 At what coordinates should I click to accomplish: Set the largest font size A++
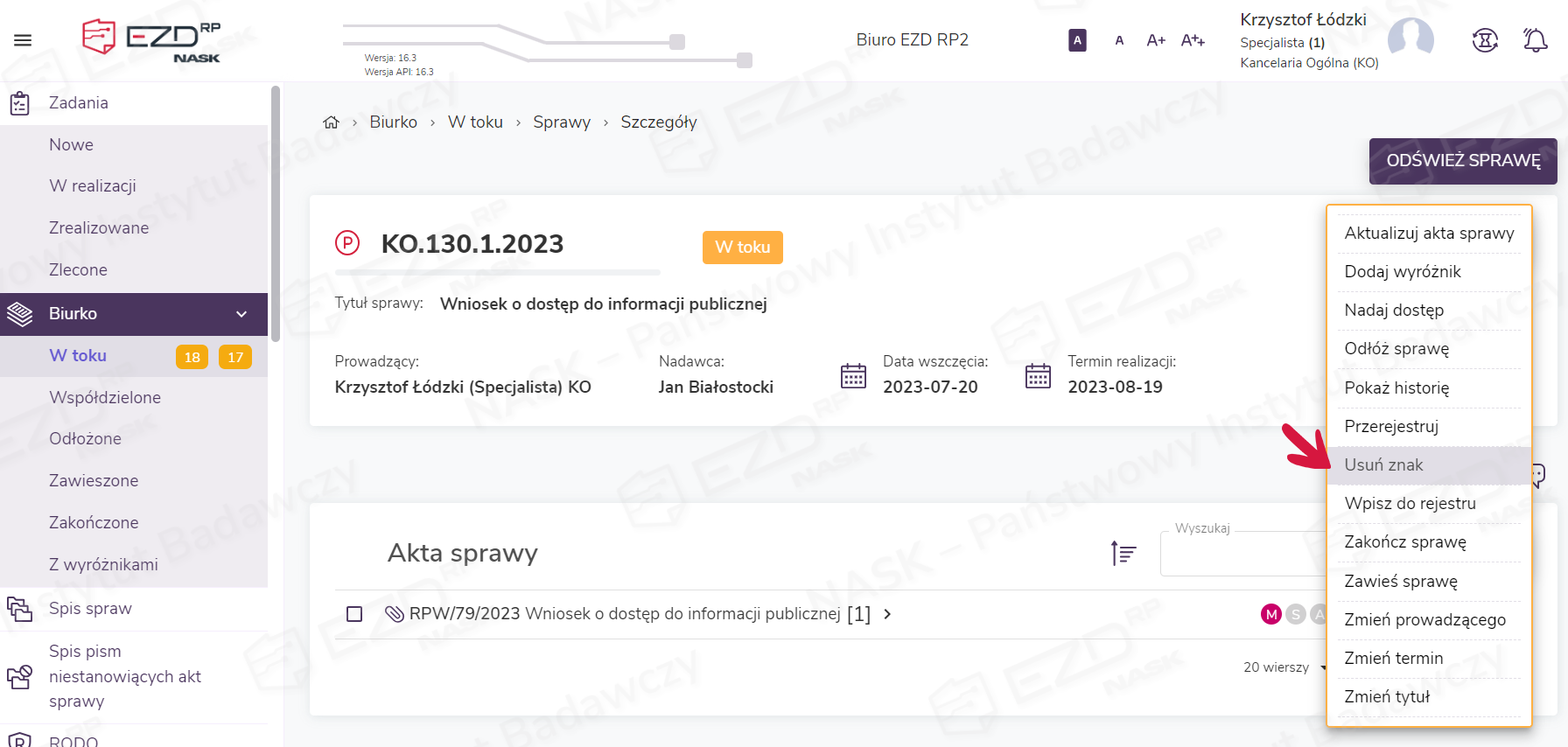coord(1193,40)
